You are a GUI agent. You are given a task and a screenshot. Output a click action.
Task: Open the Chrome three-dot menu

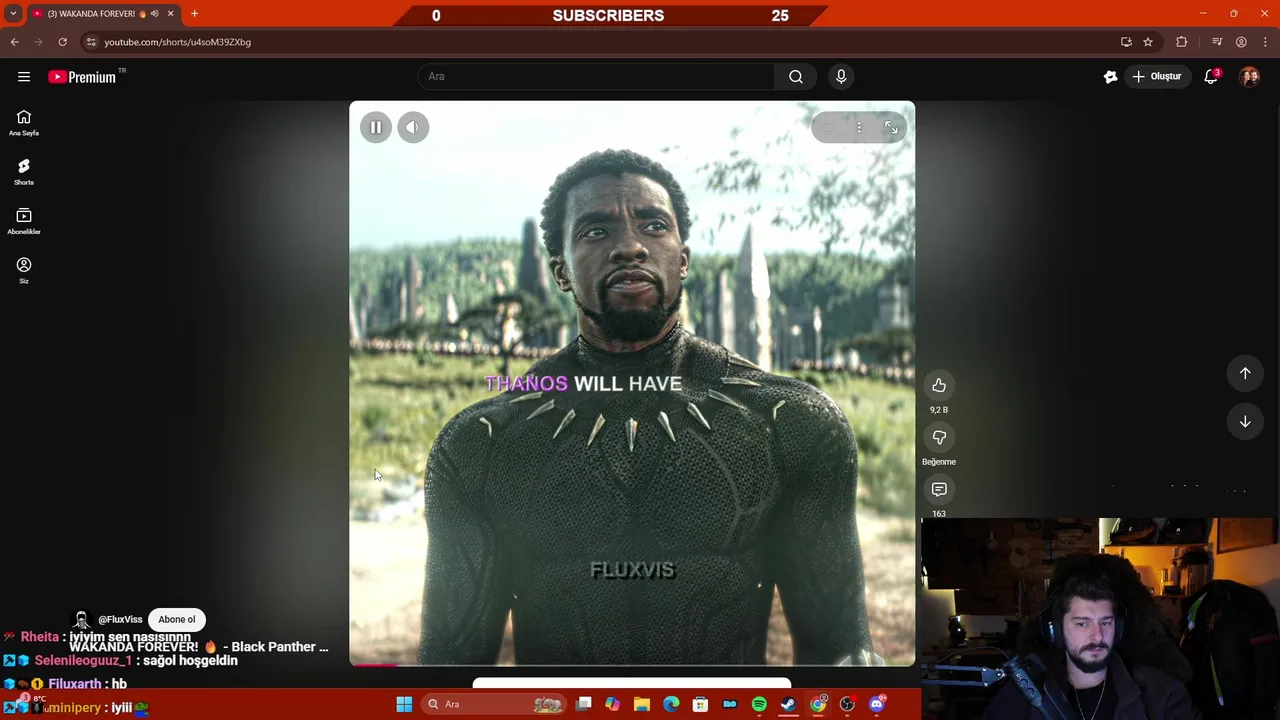[1265, 42]
